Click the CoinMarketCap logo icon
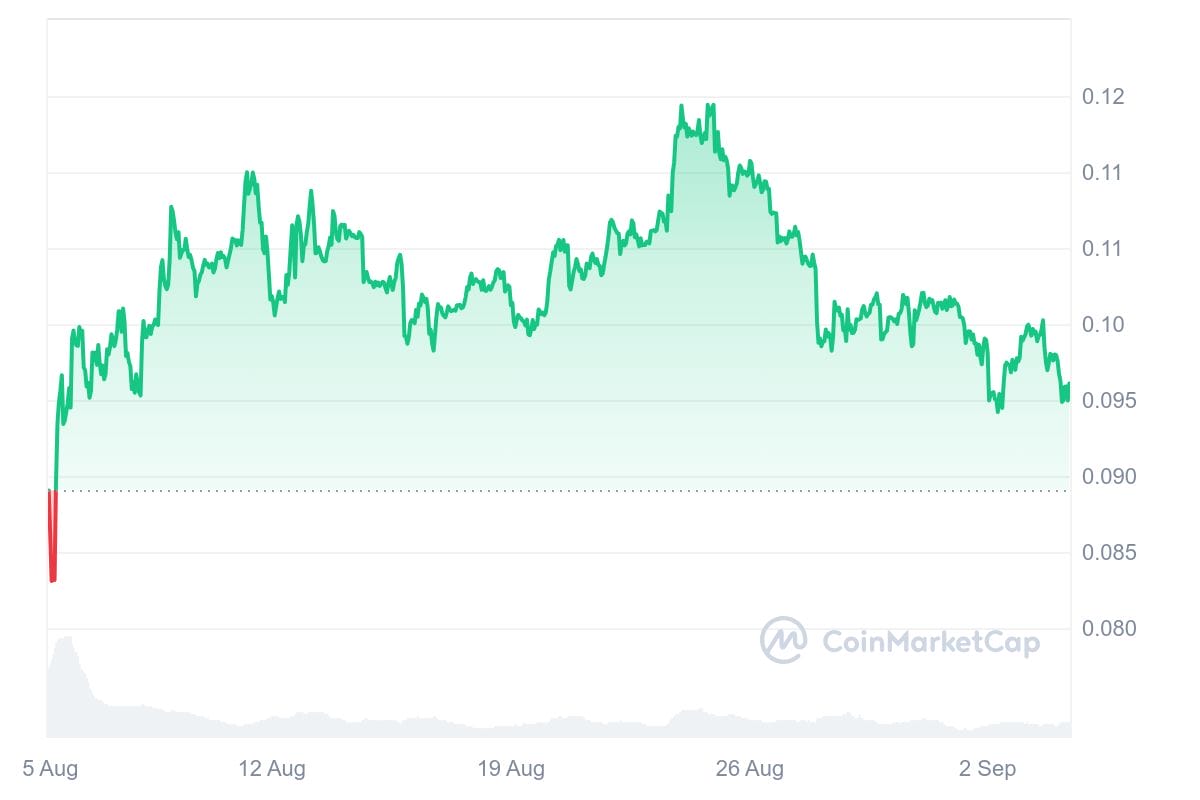1200x800 pixels. (x=783, y=640)
